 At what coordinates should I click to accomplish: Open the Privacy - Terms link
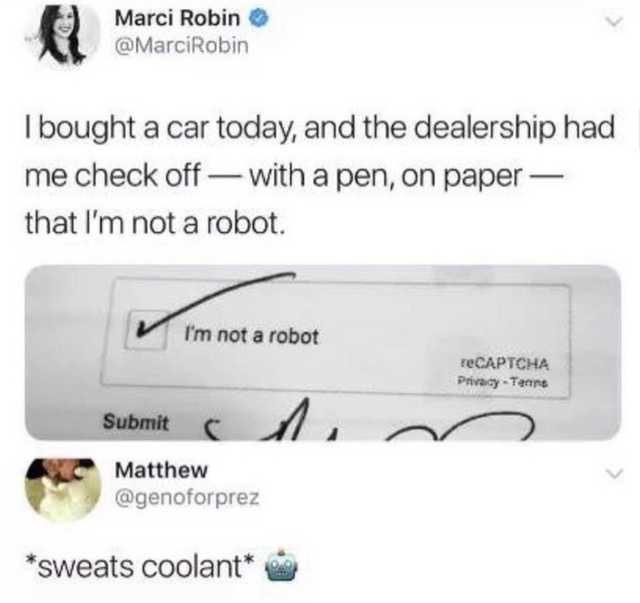point(502,383)
